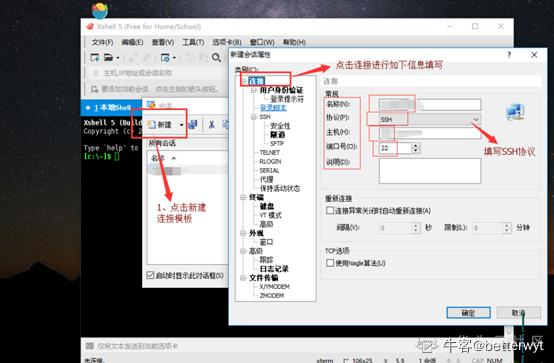
Task: Select the SSH tree item
Action: [265, 117]
